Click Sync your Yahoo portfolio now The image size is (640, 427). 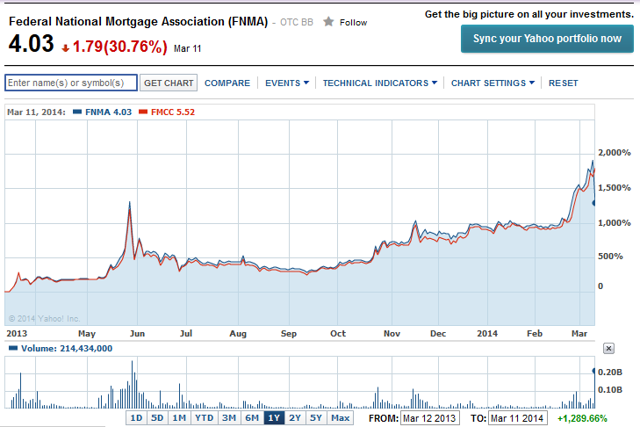[547, 39]
